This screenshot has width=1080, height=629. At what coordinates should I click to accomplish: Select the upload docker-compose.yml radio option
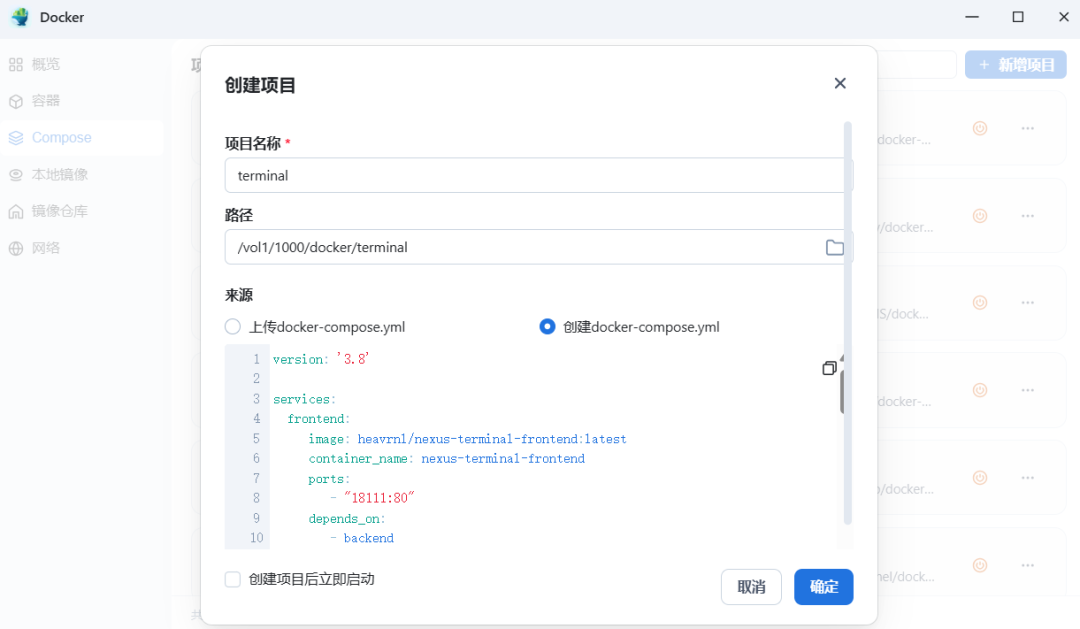click(x=233, y=327)
